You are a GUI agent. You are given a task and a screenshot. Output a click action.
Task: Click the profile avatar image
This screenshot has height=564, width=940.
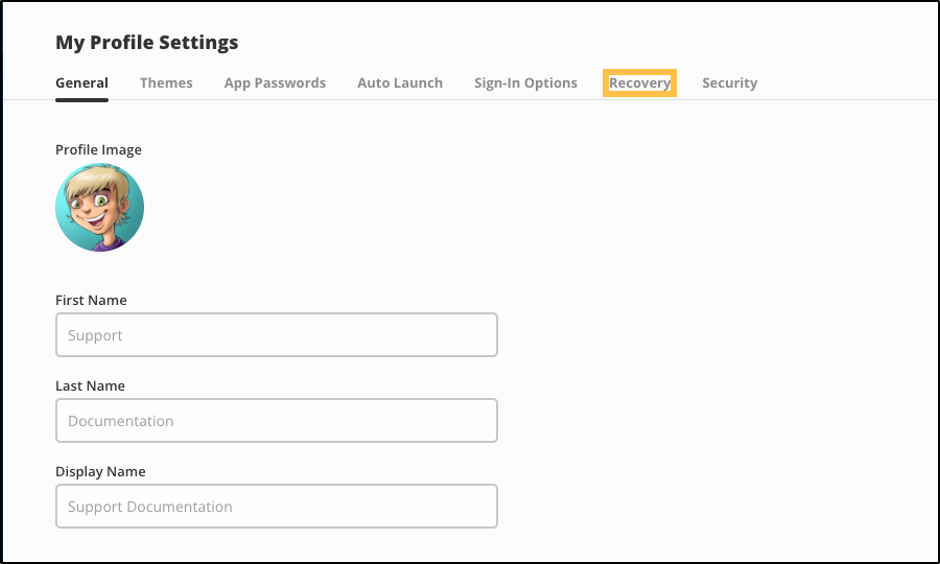tap(99, 208)
